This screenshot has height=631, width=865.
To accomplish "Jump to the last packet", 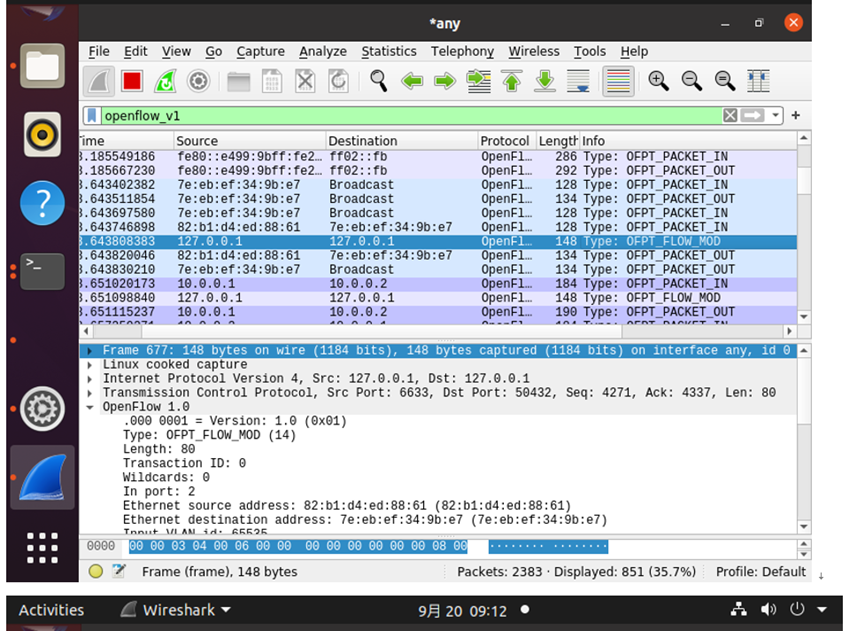I will (x=545, y=81).
